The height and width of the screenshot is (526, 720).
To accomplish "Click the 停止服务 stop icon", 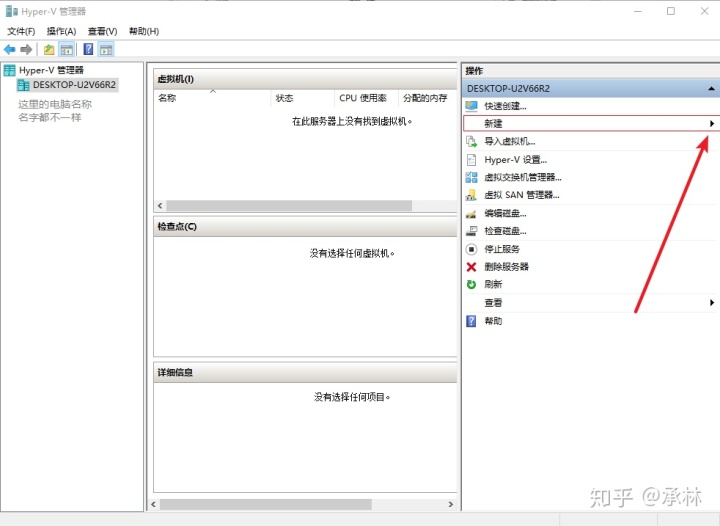I will point(471,249).
